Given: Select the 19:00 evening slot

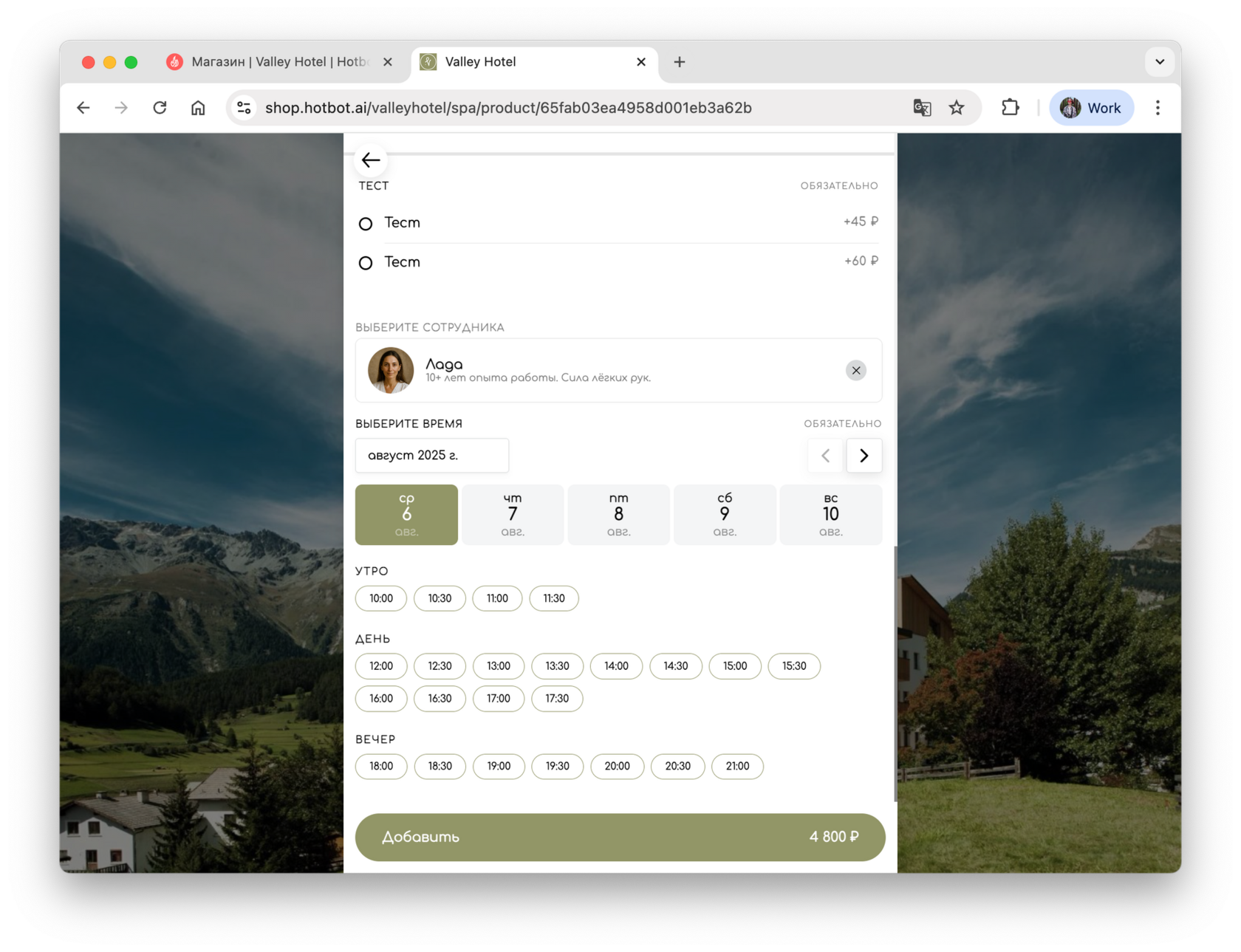Looking at the screenshot, I should pos(499,767).
